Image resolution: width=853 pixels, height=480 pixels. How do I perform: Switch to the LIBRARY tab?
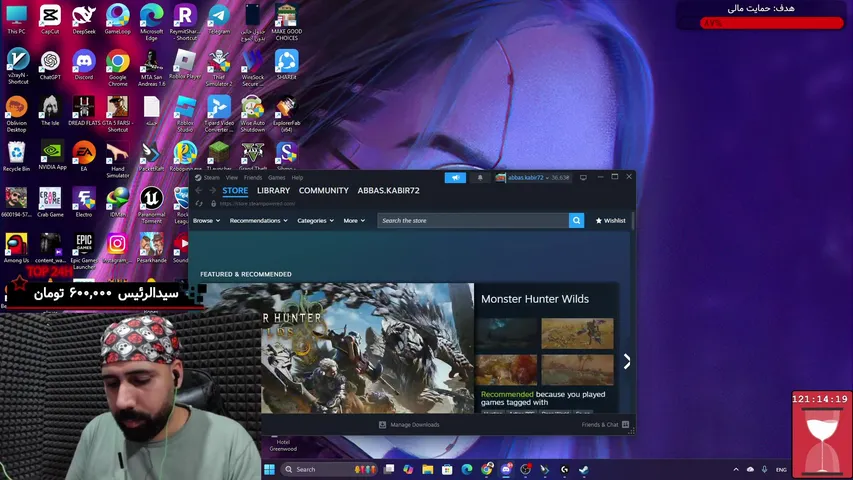click(x=273, y=190)
